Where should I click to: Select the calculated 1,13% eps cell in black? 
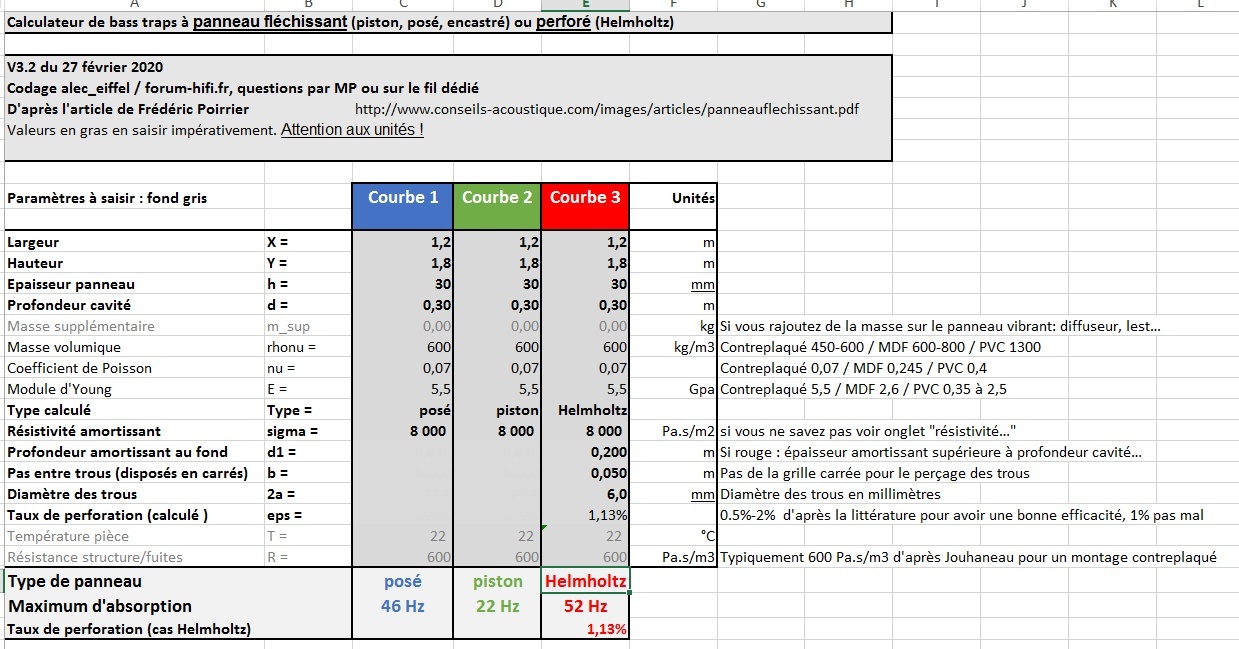[x=585, y=515]
